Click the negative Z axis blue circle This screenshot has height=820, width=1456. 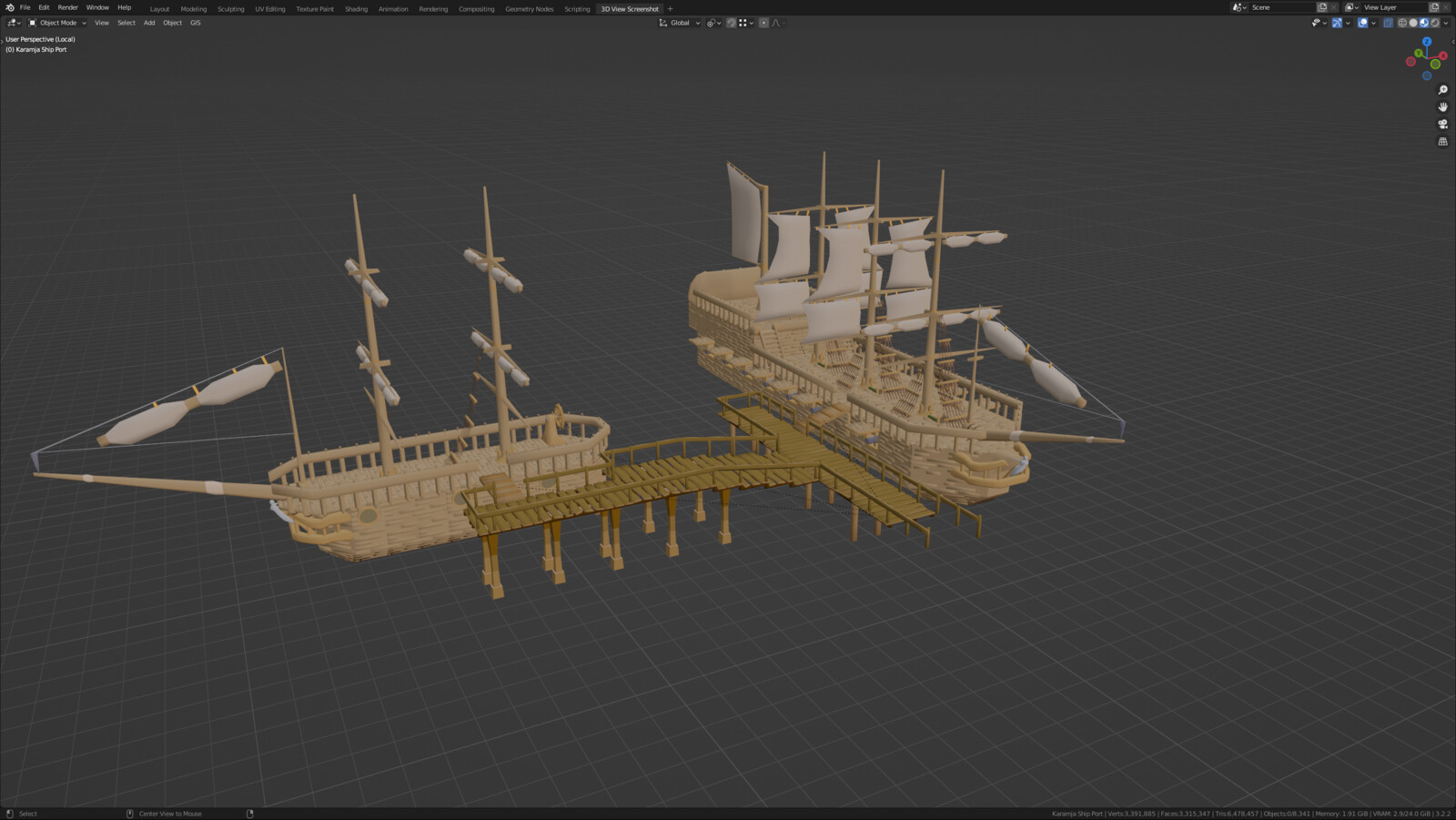coord(1427,76)
